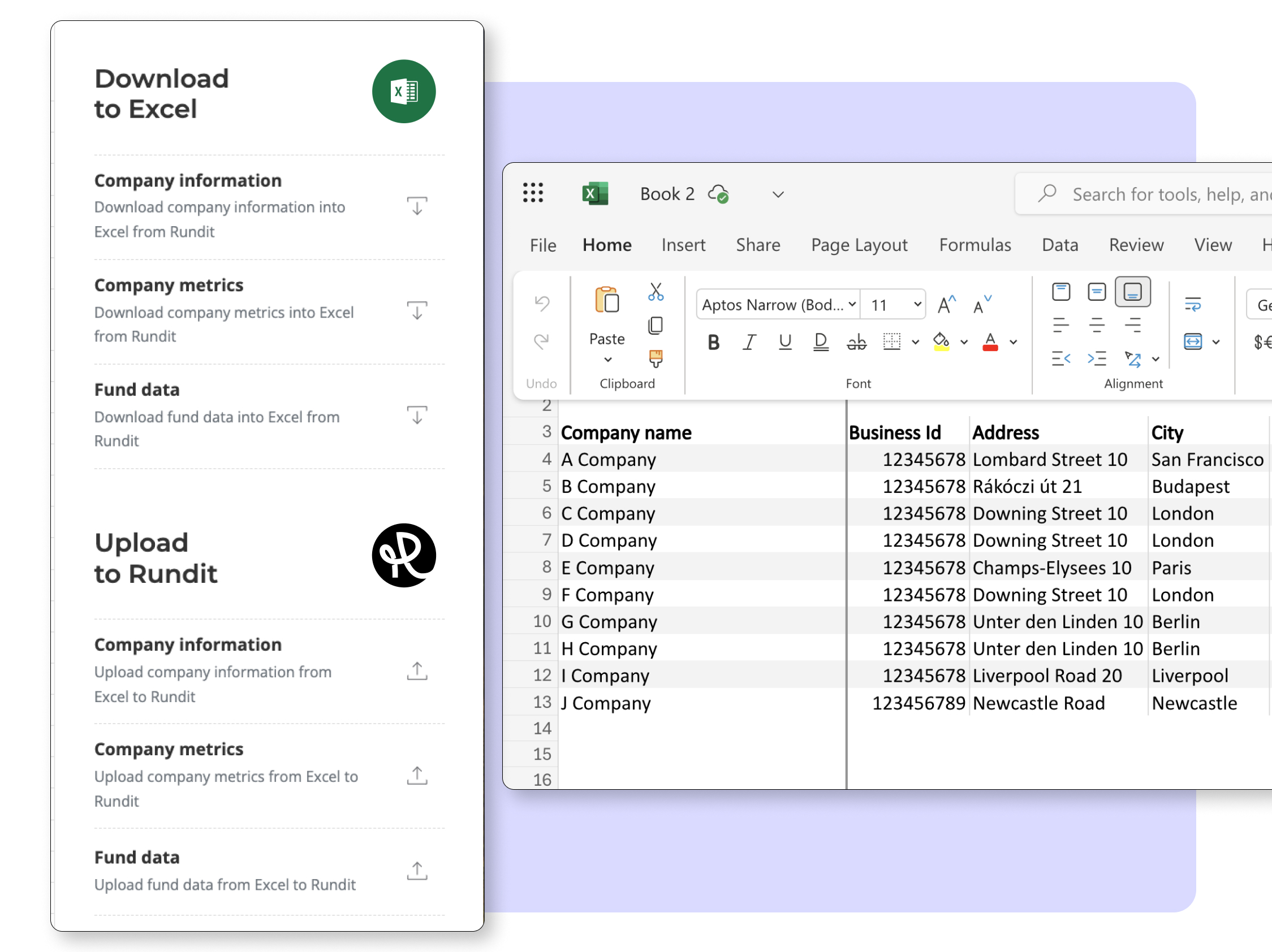Open the File menu
The image size is (1272, 952).
tap(542, 245)
